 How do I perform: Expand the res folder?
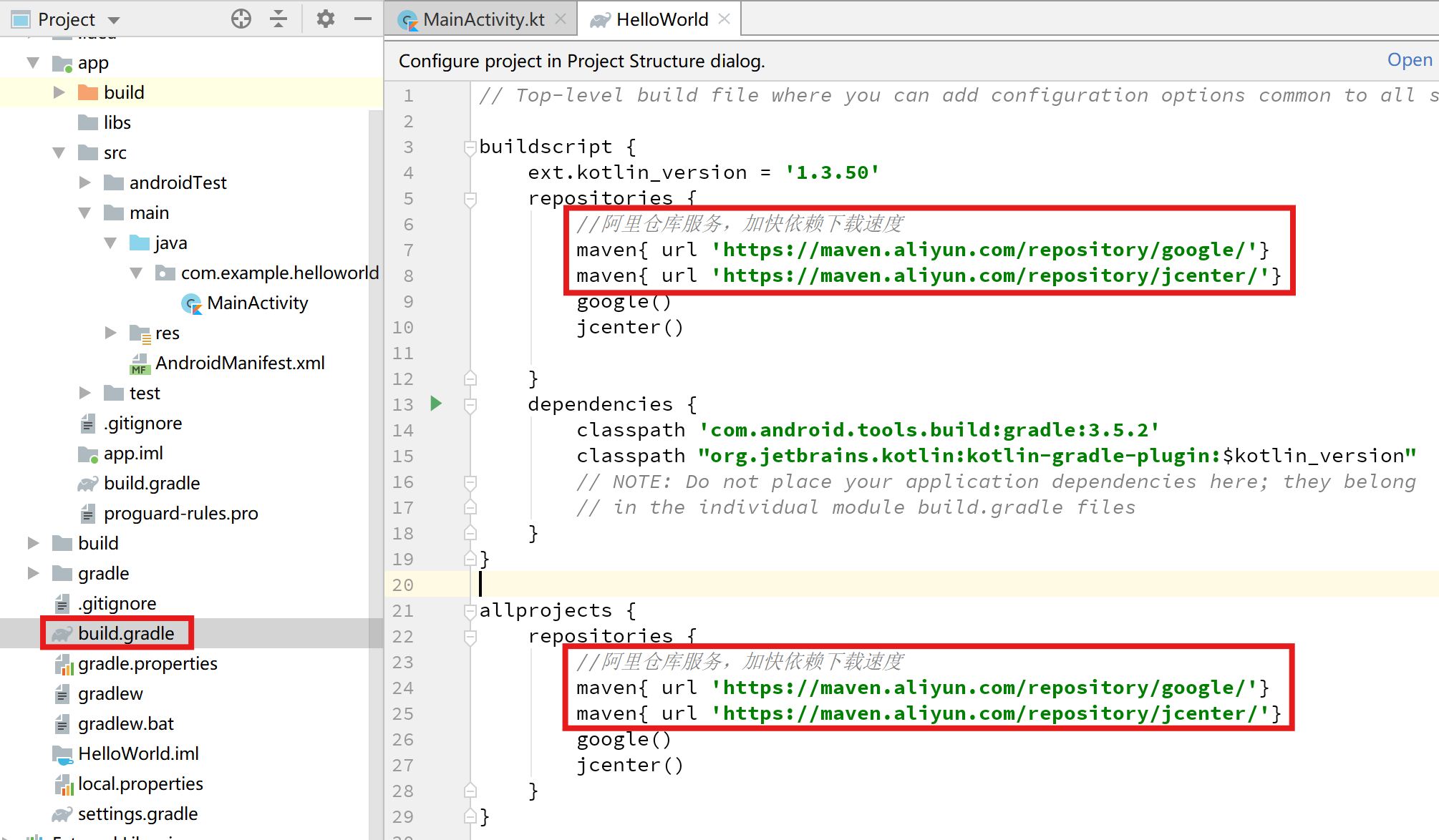[x=110, y=333]
